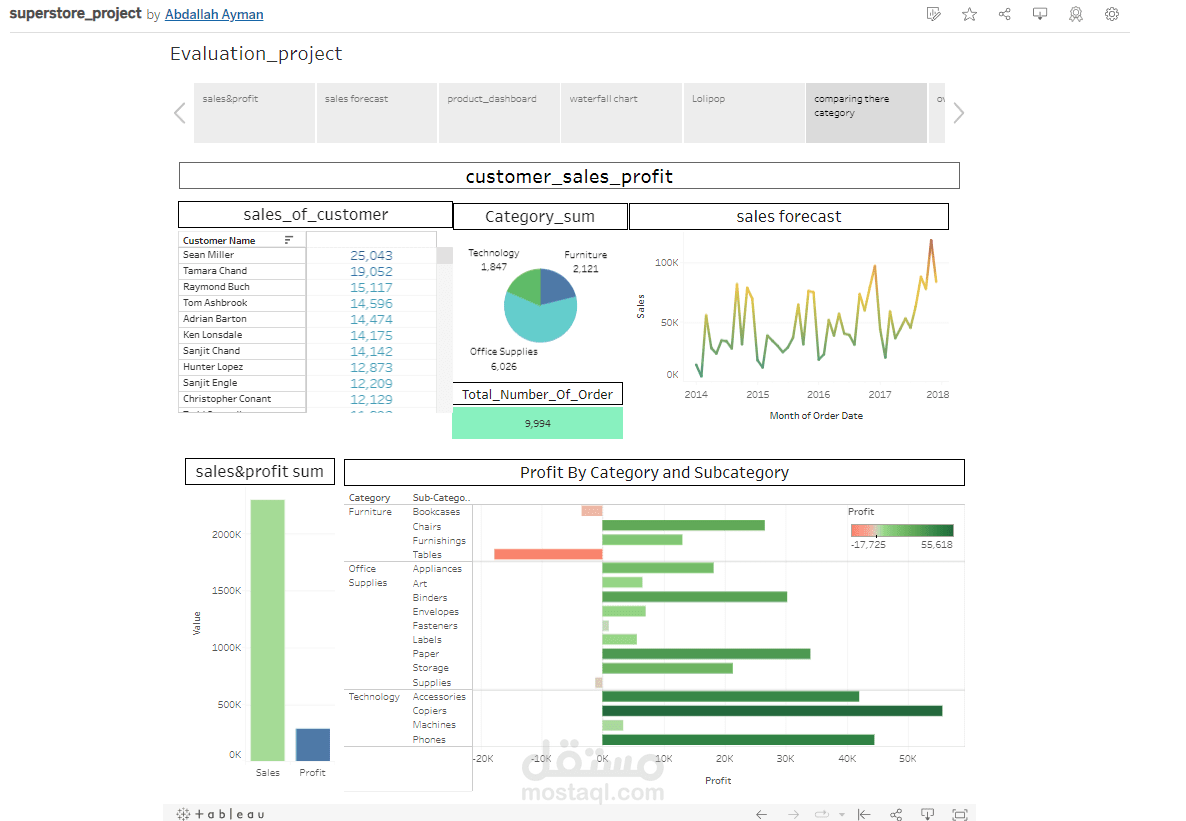
Task: Go to next story point with right chevron
Action: pyautogui.click(x=958, y=113)
